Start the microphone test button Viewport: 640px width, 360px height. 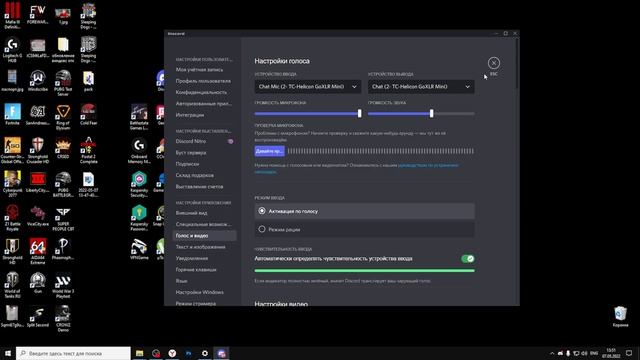[269, 151]
